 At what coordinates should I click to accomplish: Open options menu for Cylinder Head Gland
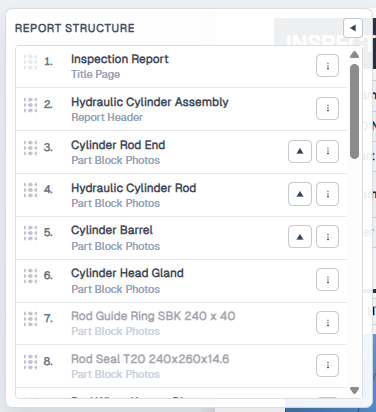(327, 280)
